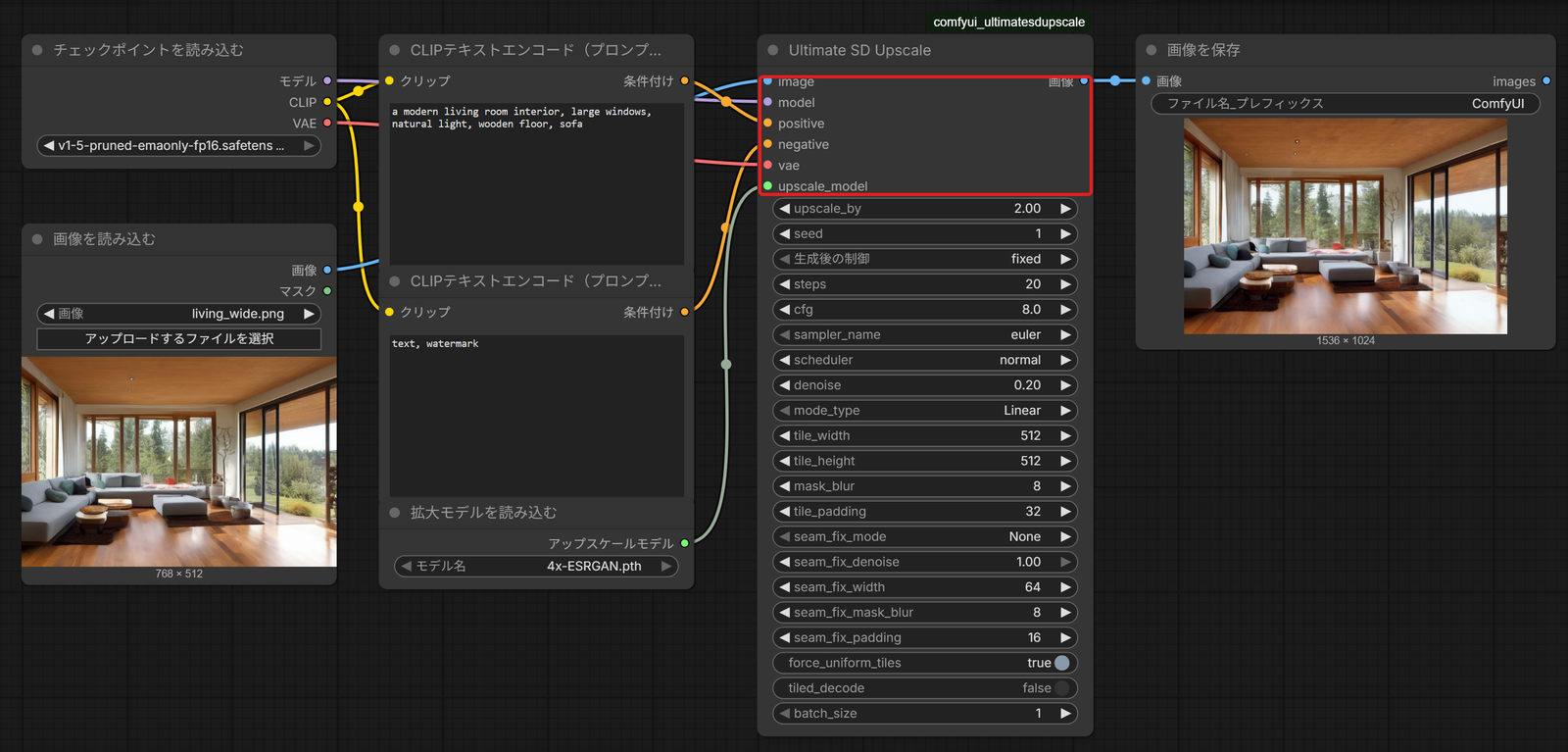Click the green upscale_model input socket
Viewport: 1568px width, 752px height.
click(768, 186)
